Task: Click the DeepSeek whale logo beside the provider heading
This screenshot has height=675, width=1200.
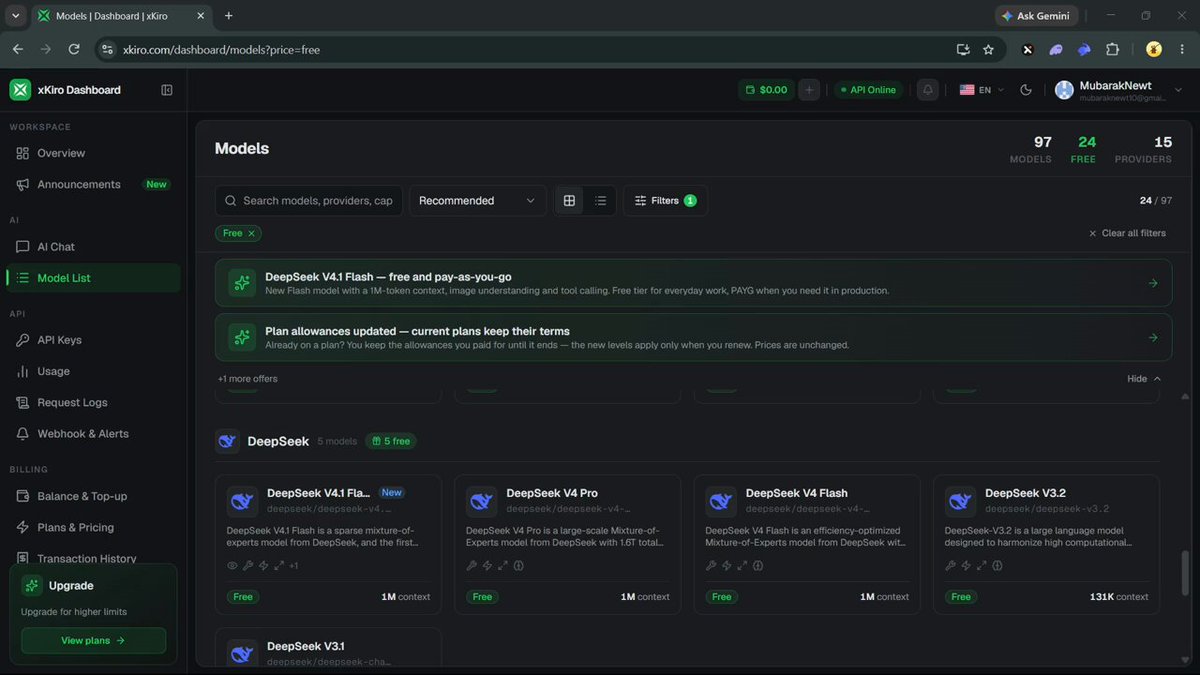Action: 228,441
